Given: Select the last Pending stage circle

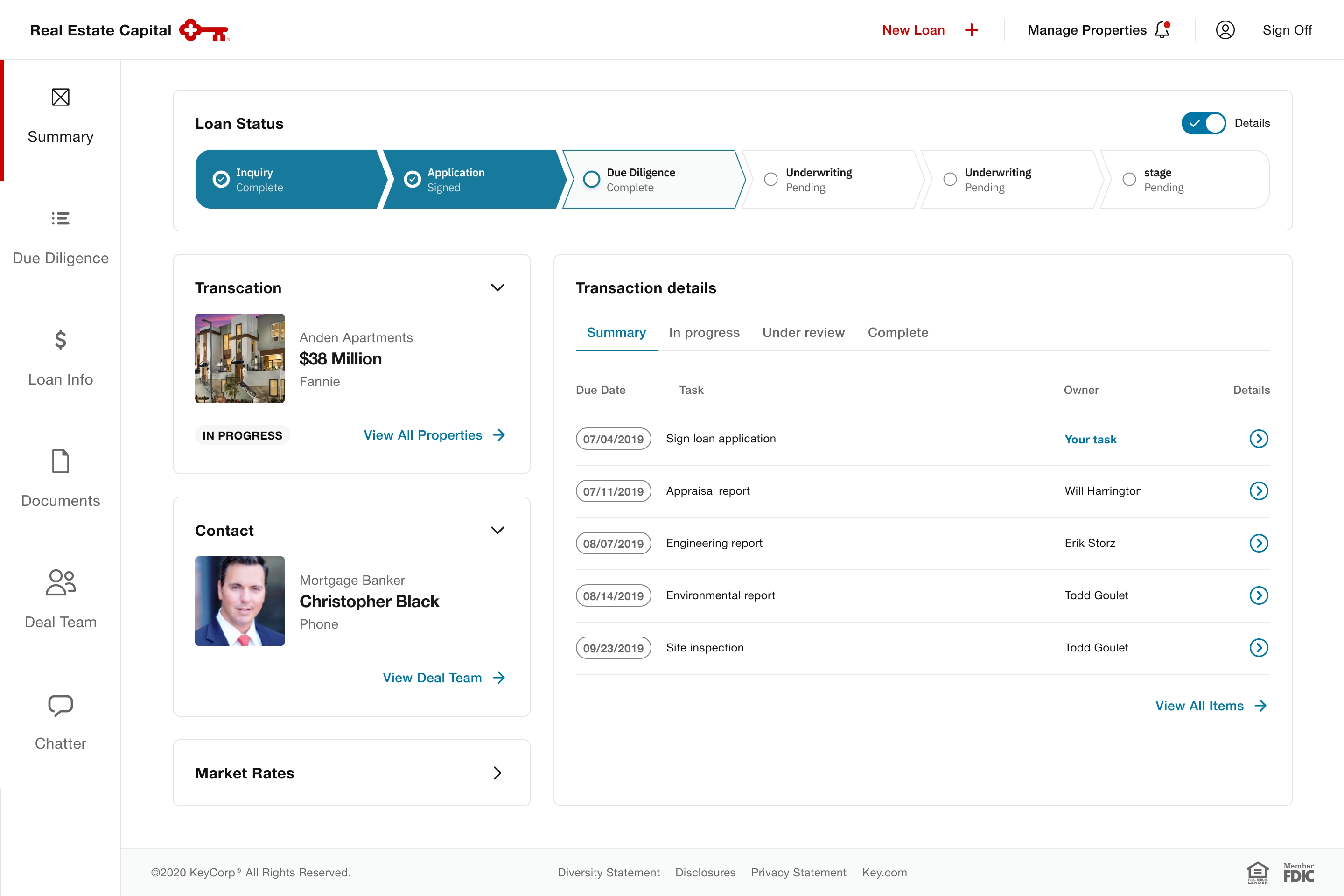Looking at the screenshot, I should click(x=1128, y=179).
